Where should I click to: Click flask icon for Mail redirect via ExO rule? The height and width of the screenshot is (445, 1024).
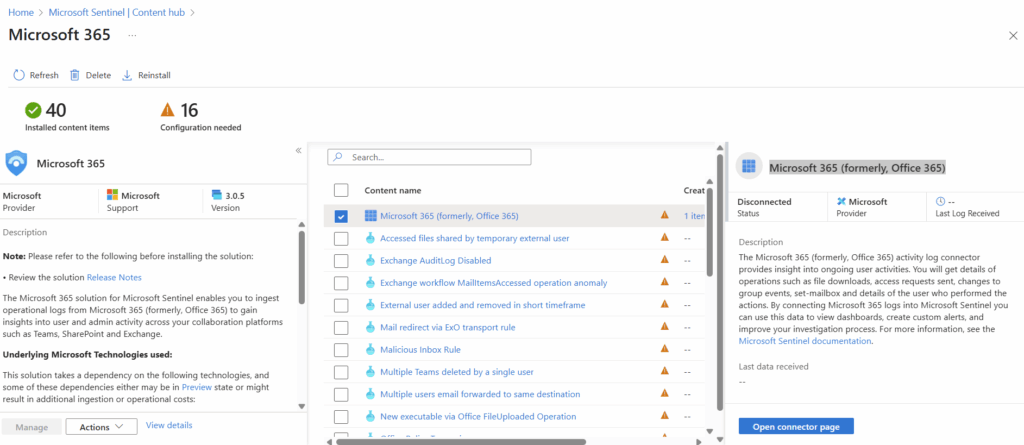[370, 327]
